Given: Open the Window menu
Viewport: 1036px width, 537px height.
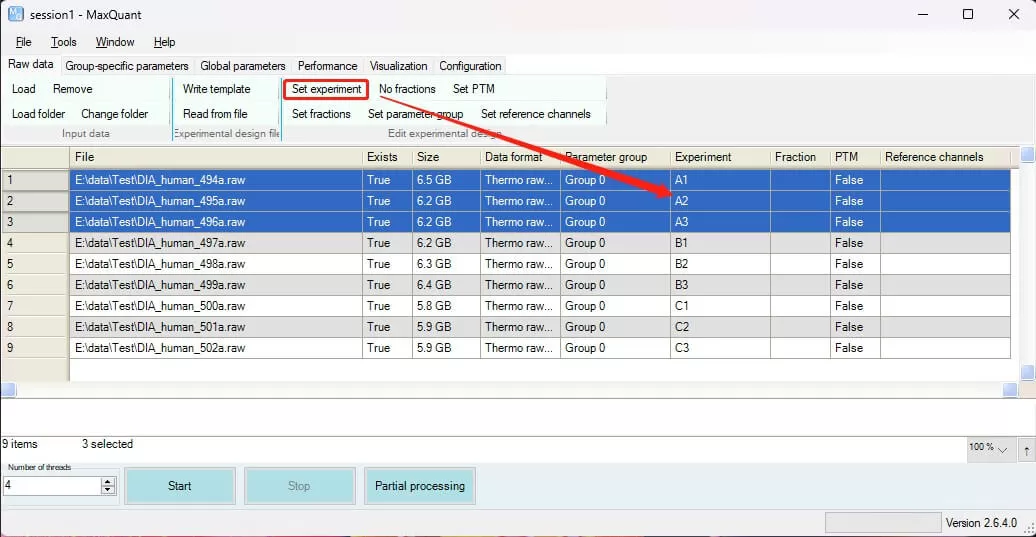Looking at the screenshot, I should pyautogui.click(x=115, y=42).
